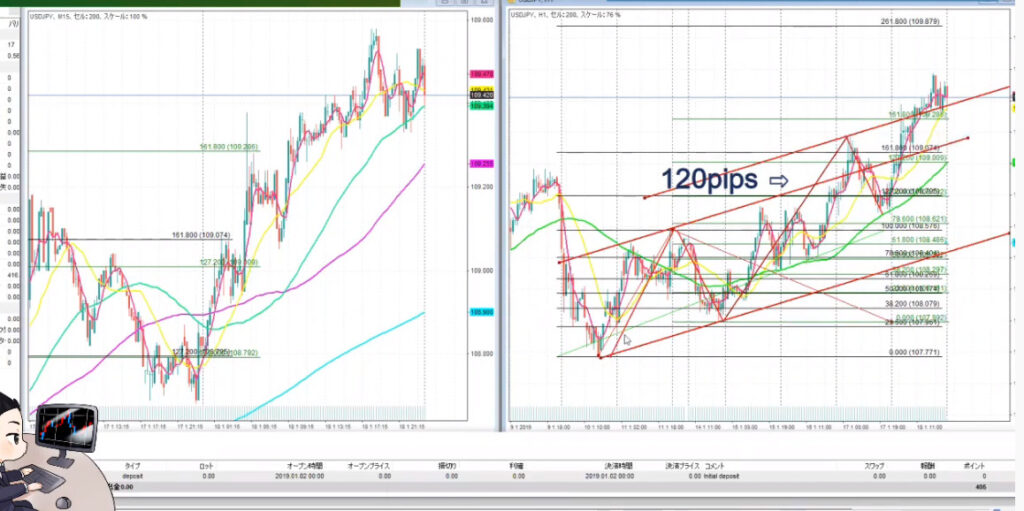The height and width of the screenshot is (511, 1024).
Task: Click the cyan 108.900 price tag
Action: coord(481,312)
